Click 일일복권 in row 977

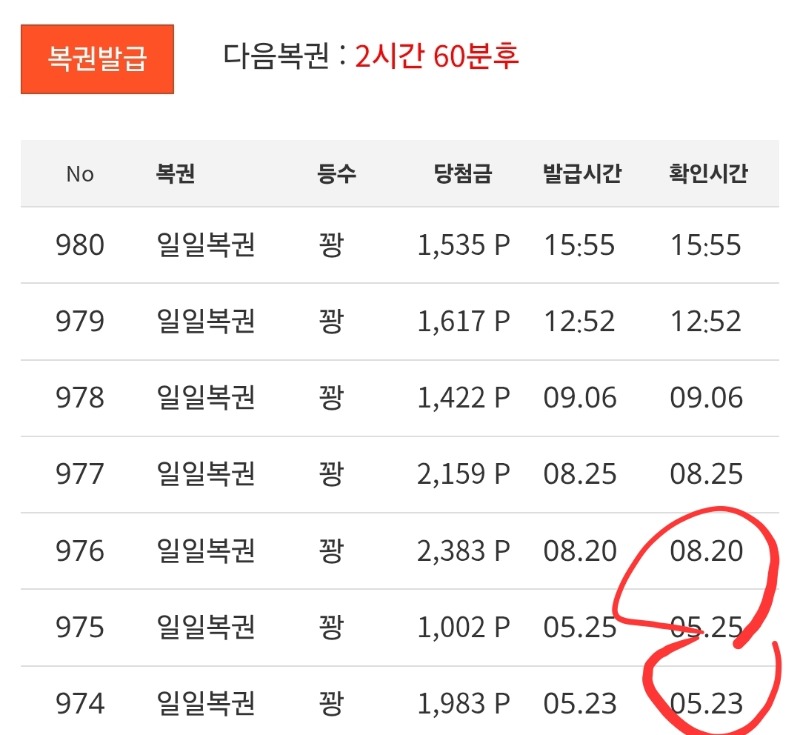(x=206, y=474)
